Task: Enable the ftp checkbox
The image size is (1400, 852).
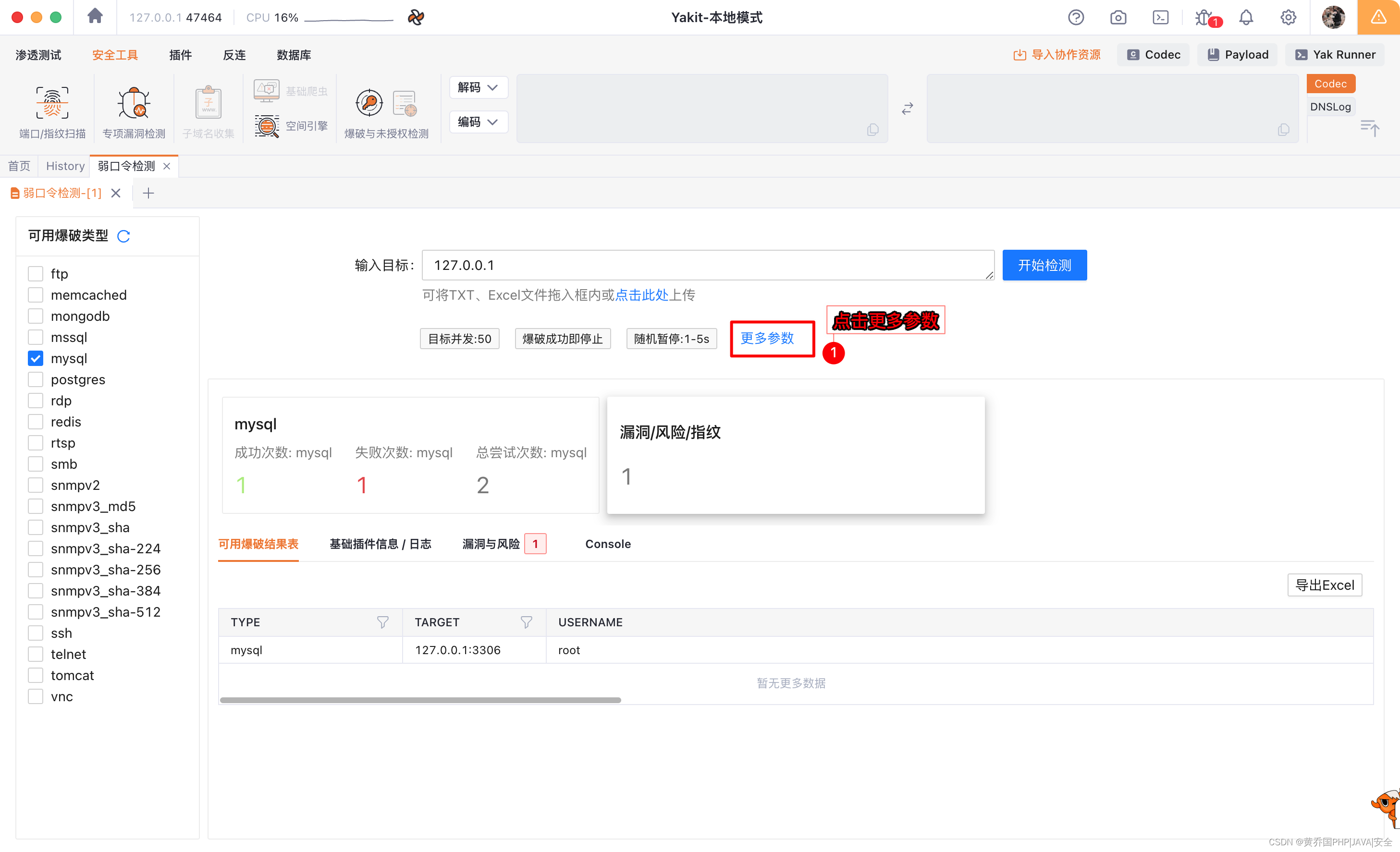Action: [35, 274]
